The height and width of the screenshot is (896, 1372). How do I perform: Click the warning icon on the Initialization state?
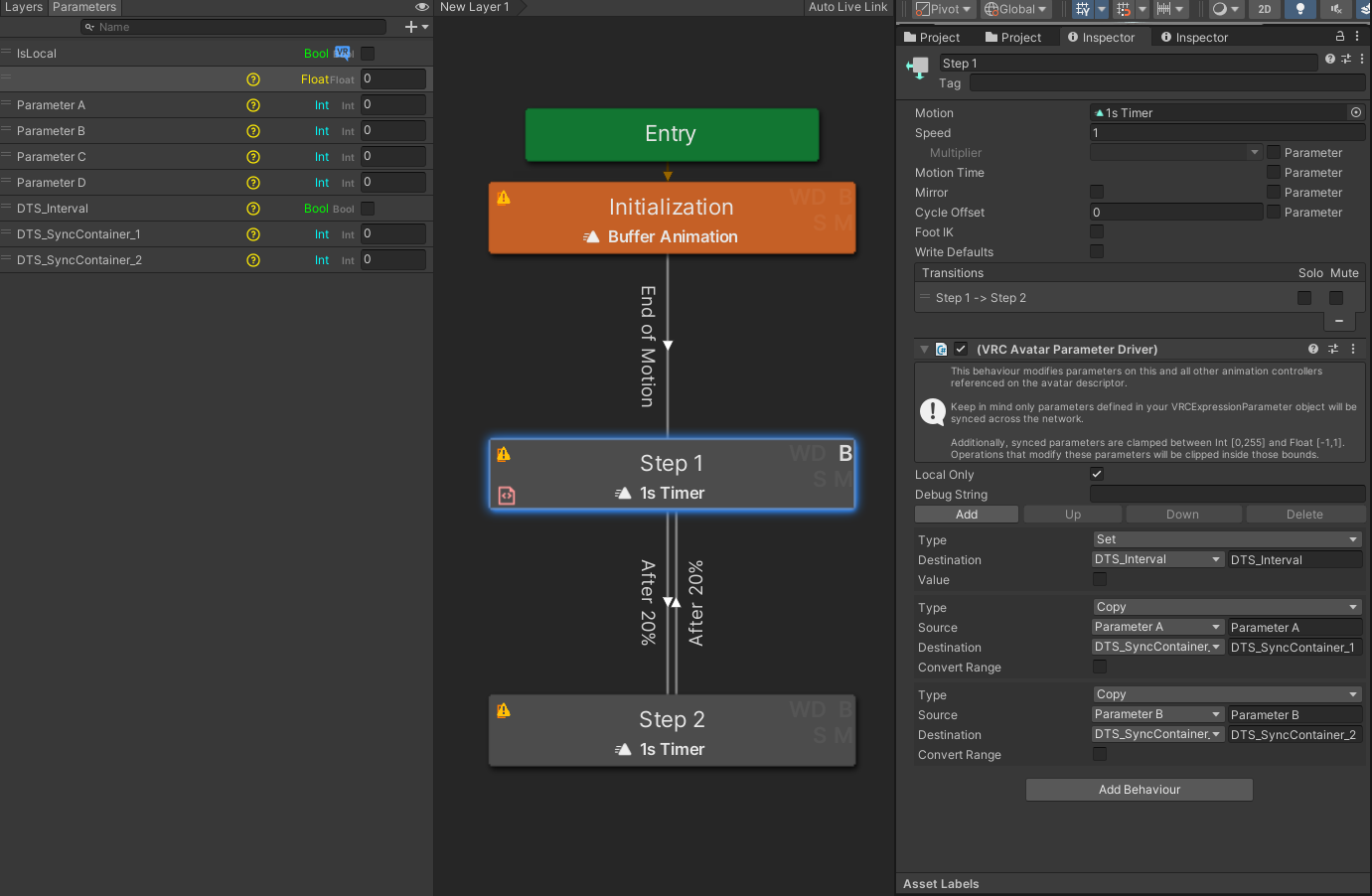tap(504, 198)
